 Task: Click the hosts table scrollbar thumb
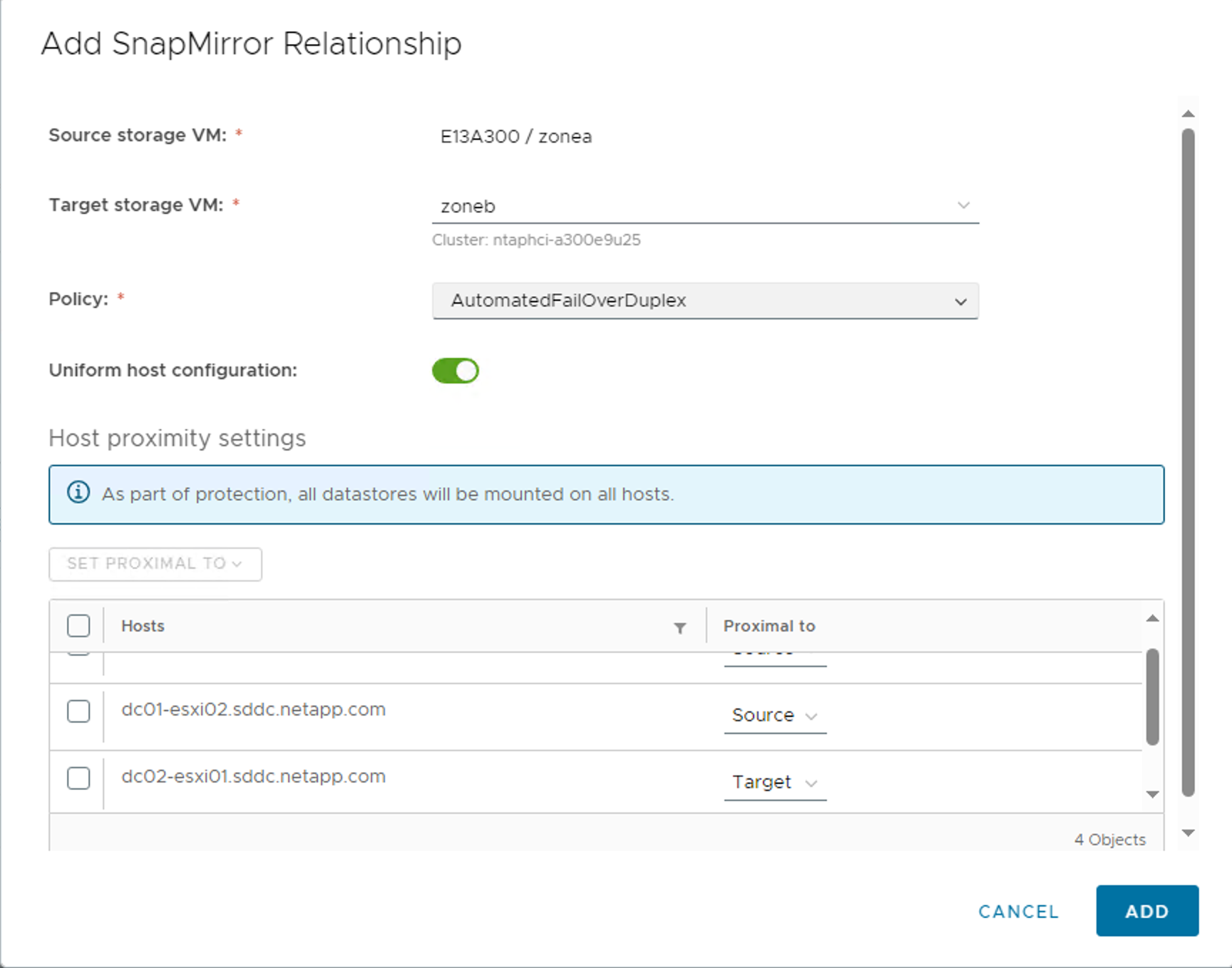click(1152, 696)
